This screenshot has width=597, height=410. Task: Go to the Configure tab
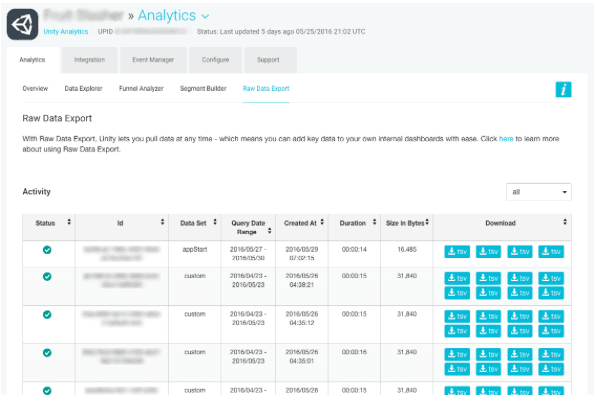pyautogui.click(x=215, y=60)
